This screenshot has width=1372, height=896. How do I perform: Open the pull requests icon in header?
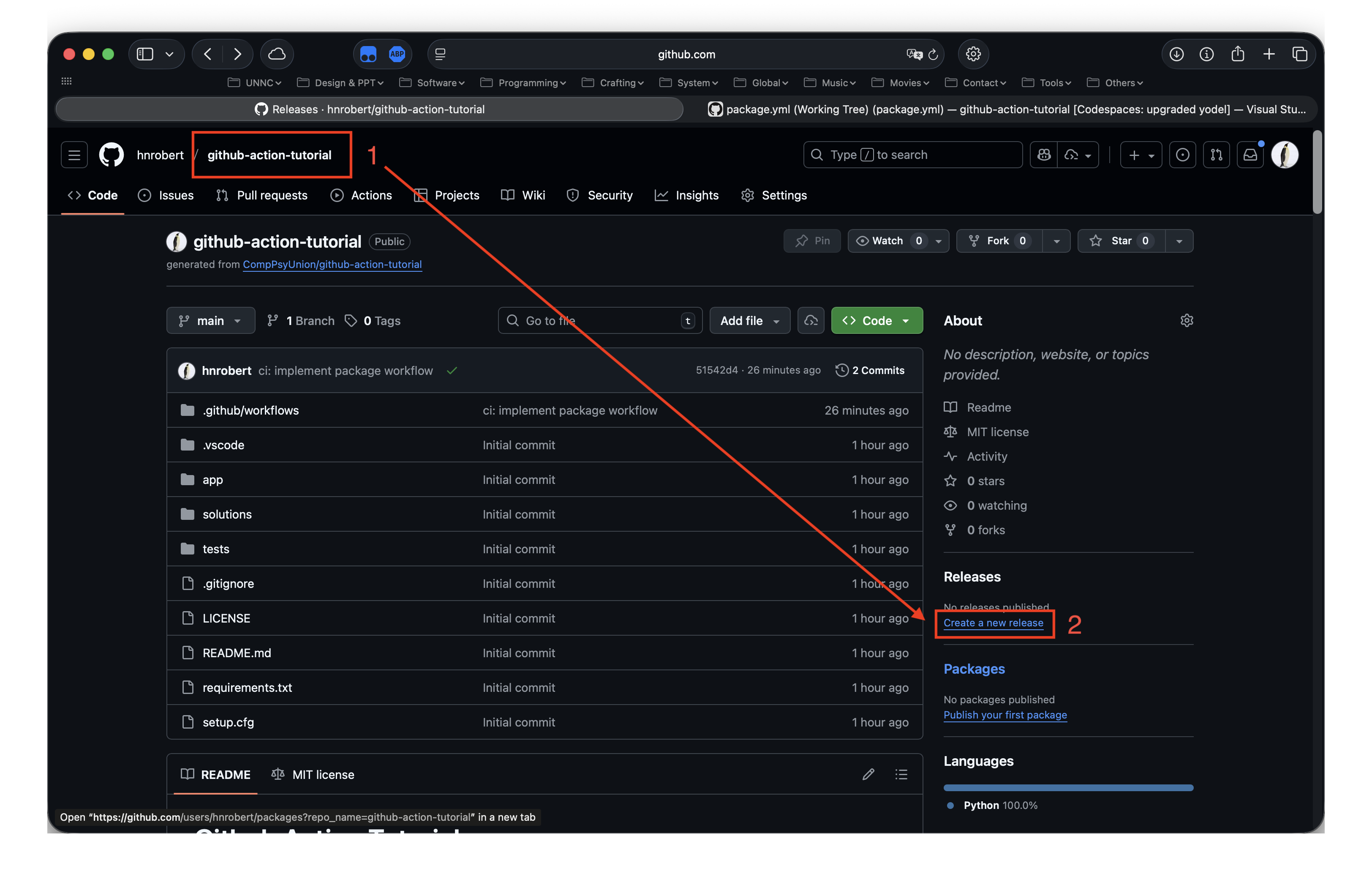(x=1217, y=155)
